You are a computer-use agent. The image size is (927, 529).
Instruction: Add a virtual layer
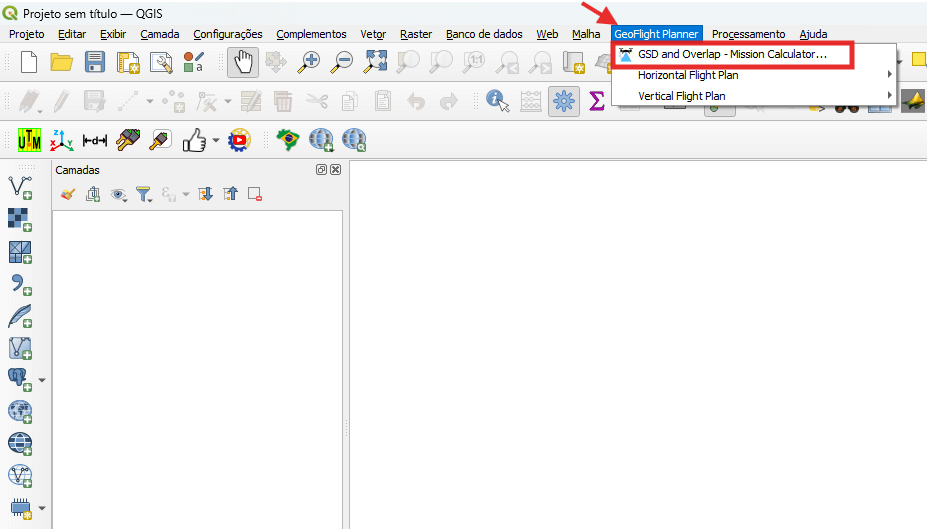coord(20,348)
